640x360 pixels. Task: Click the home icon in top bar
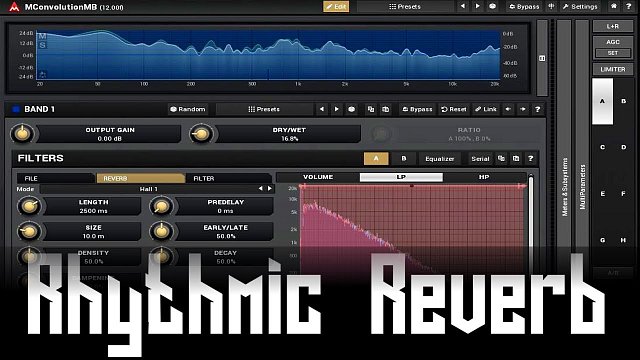[613, 7]
